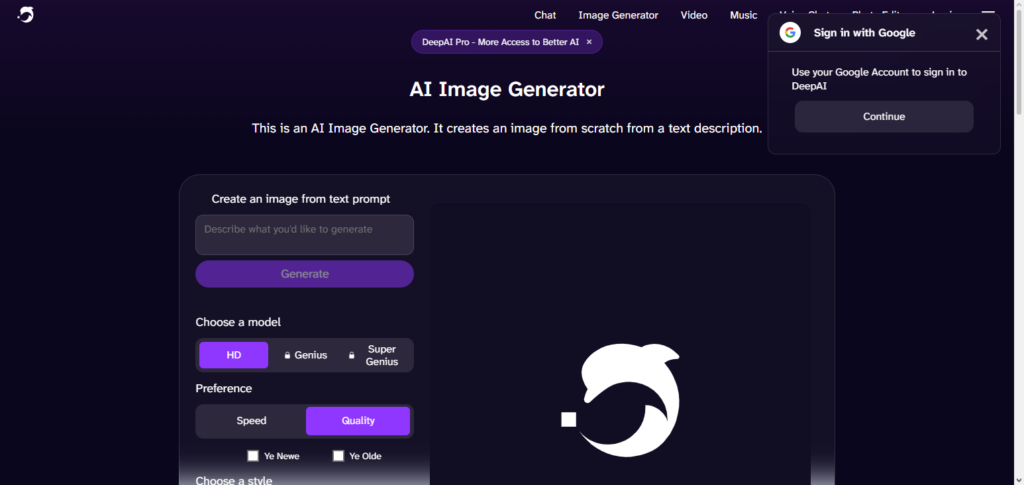Continue with Google account sign-in
Image resolution: width=1024 pixels, height=485 pixels.
click(x=884, y=117)
